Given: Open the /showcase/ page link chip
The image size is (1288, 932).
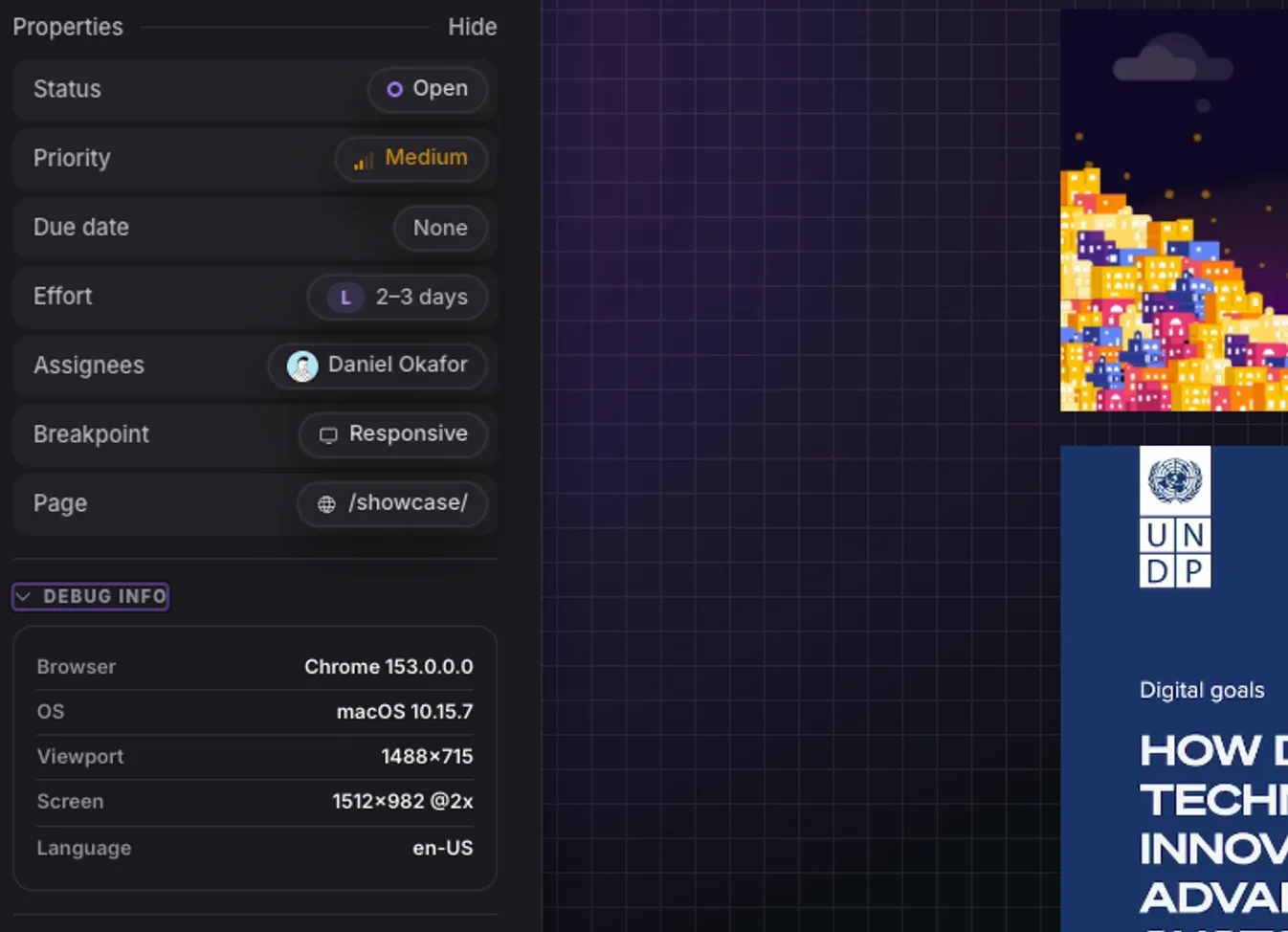Looking at the screenshot, I should 392,503.
